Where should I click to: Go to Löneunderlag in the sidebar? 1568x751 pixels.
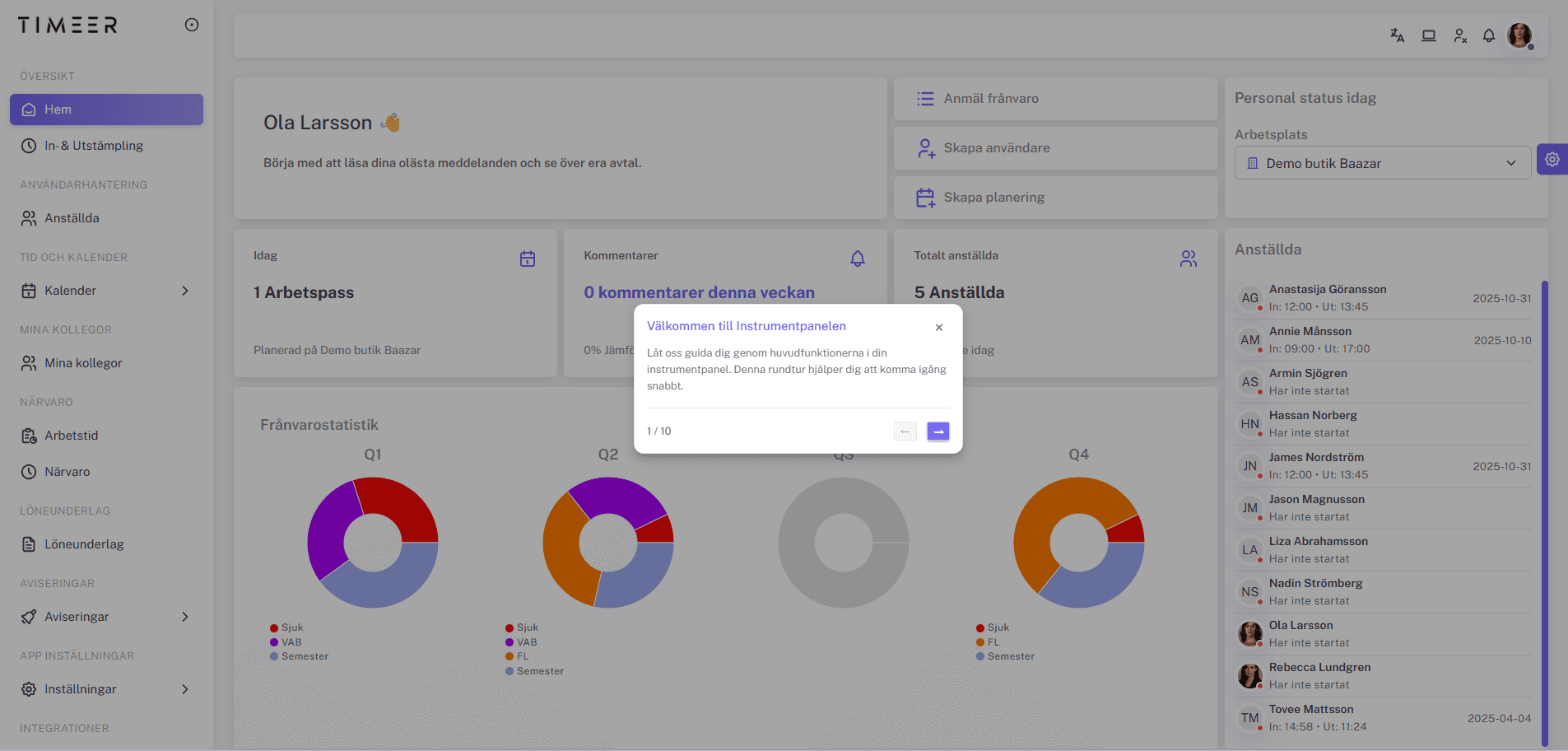[83, 544]
